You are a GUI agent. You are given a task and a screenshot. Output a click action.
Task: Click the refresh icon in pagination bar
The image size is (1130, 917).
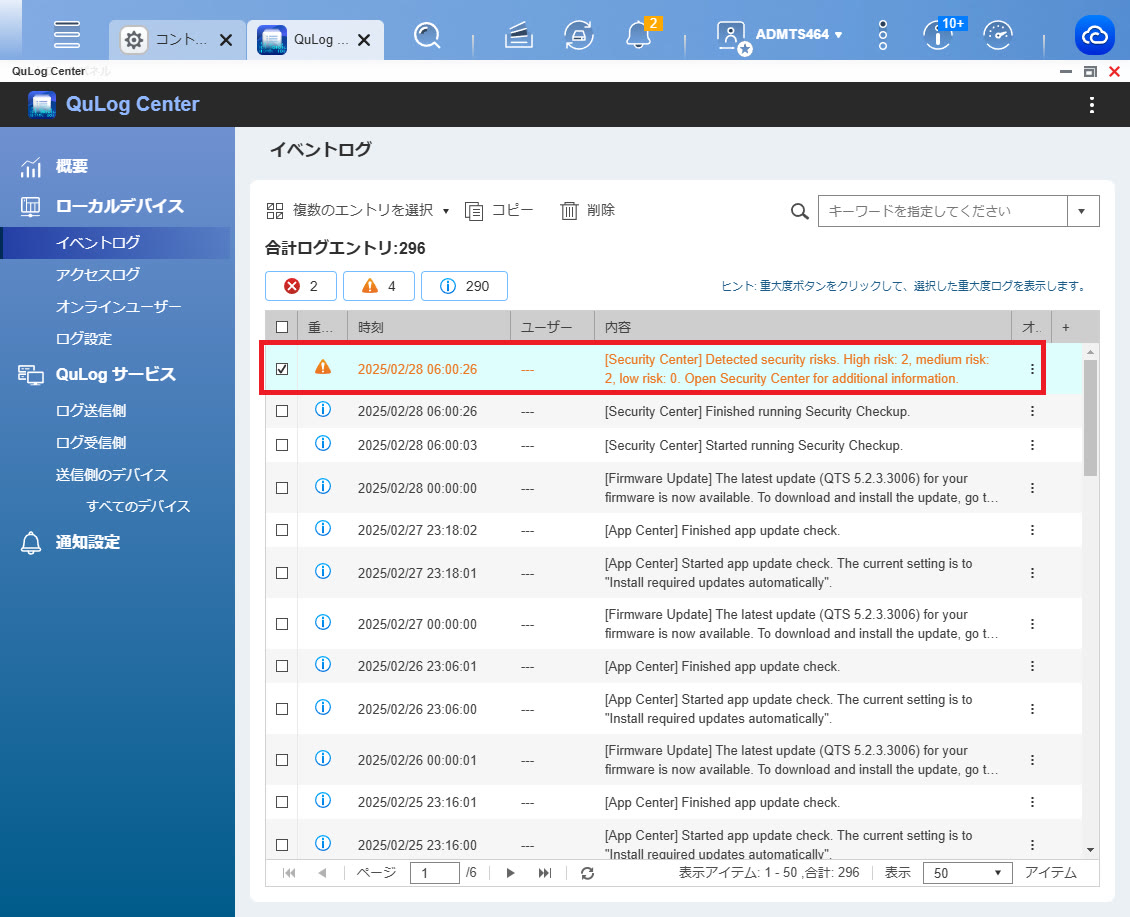[x=587, y=873]
